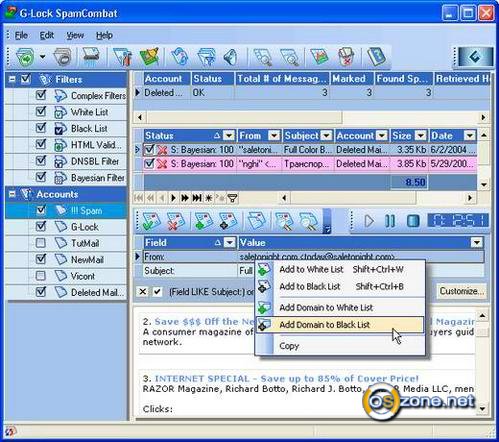This screenshot has height=442, width=499.
Task: Choose Add Domain to Black List
Action: coord(339,325)
